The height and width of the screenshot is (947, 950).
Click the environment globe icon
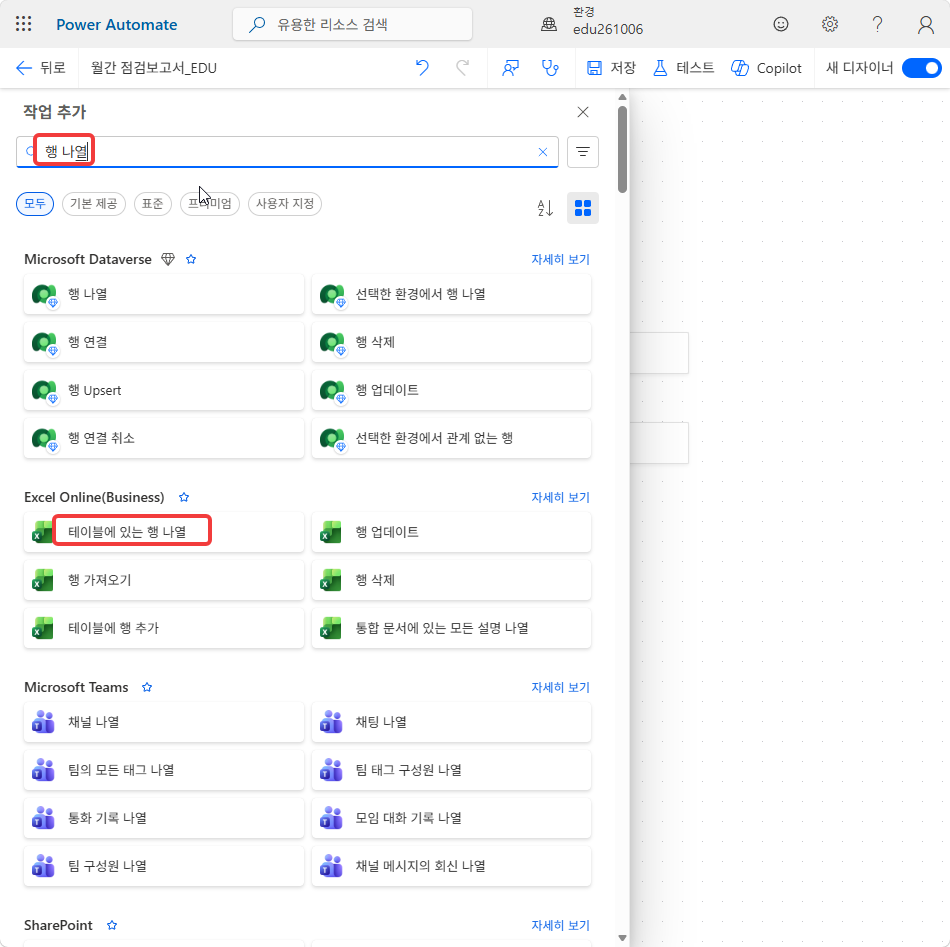point(549,24)
